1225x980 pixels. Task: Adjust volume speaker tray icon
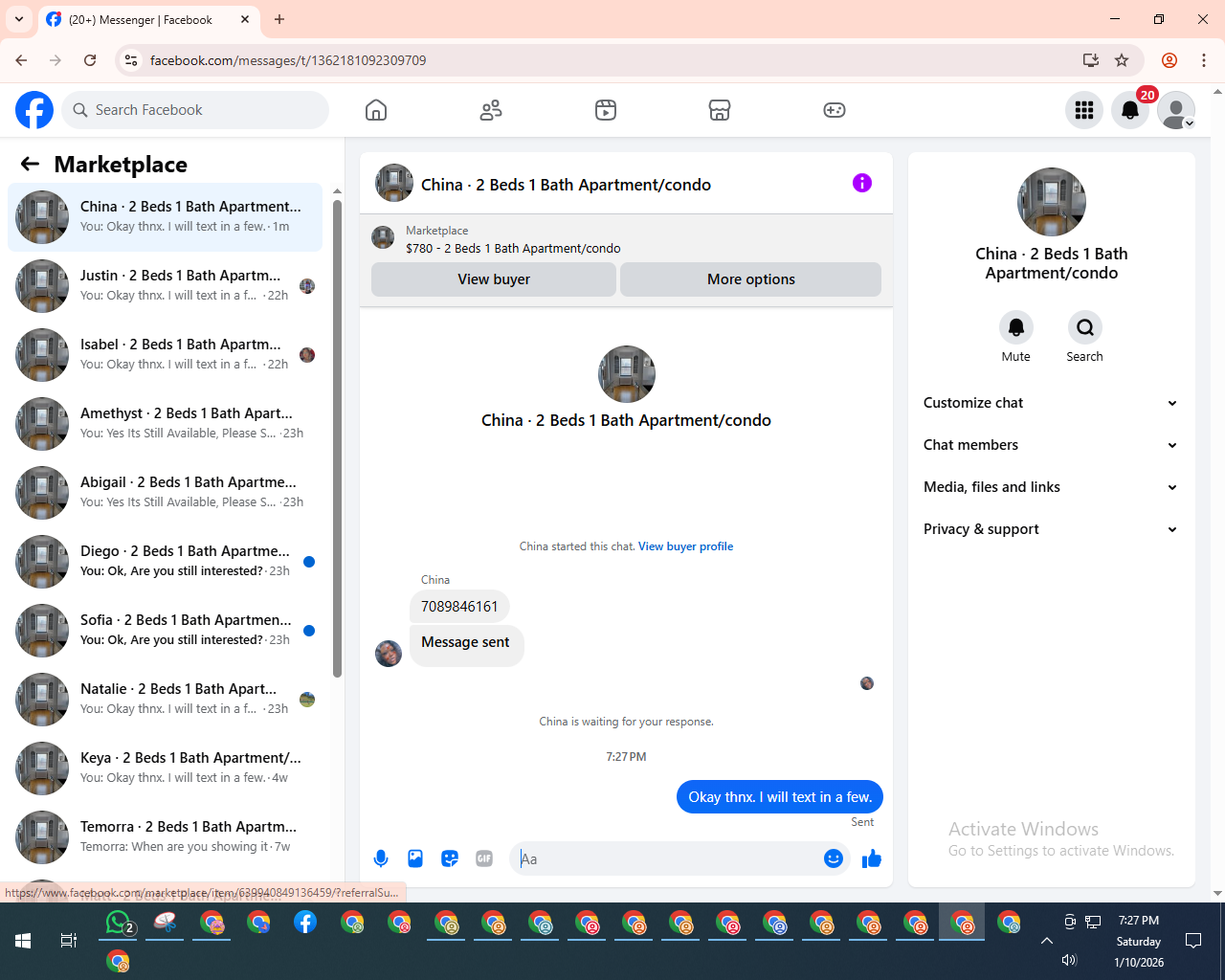coord(1070,960)
